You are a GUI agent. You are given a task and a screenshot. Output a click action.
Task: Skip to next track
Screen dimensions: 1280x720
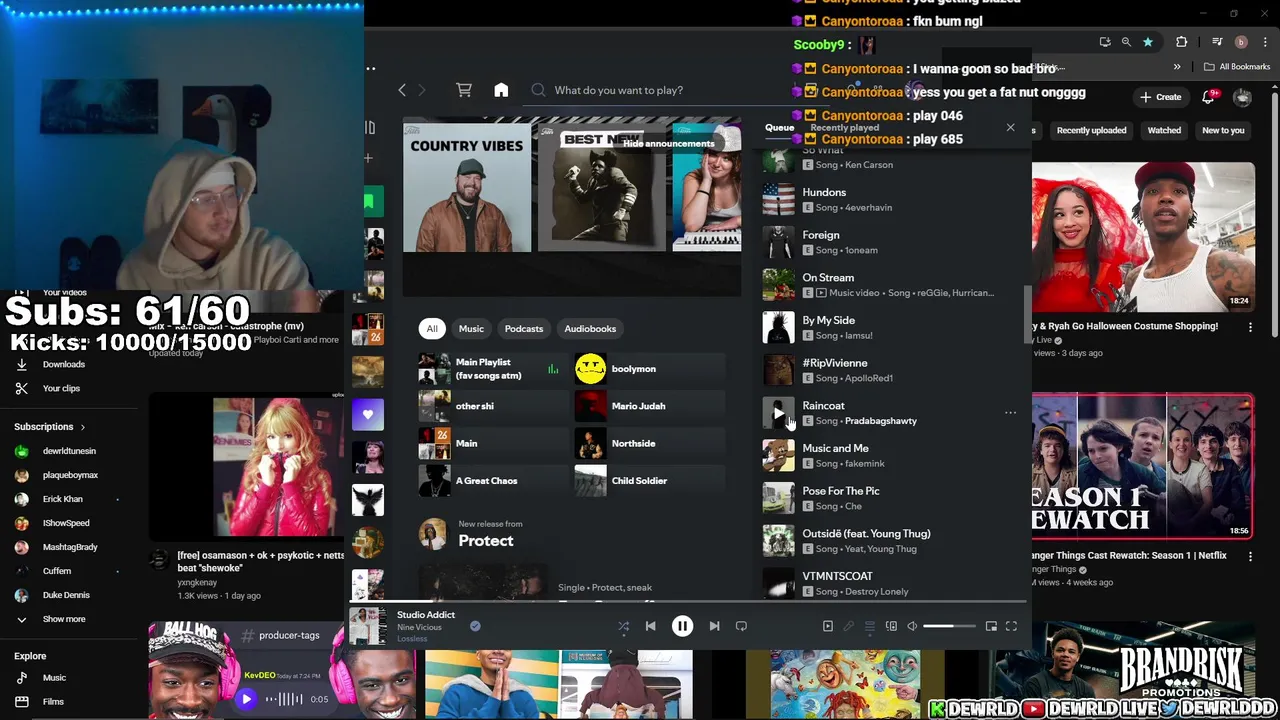714,626
